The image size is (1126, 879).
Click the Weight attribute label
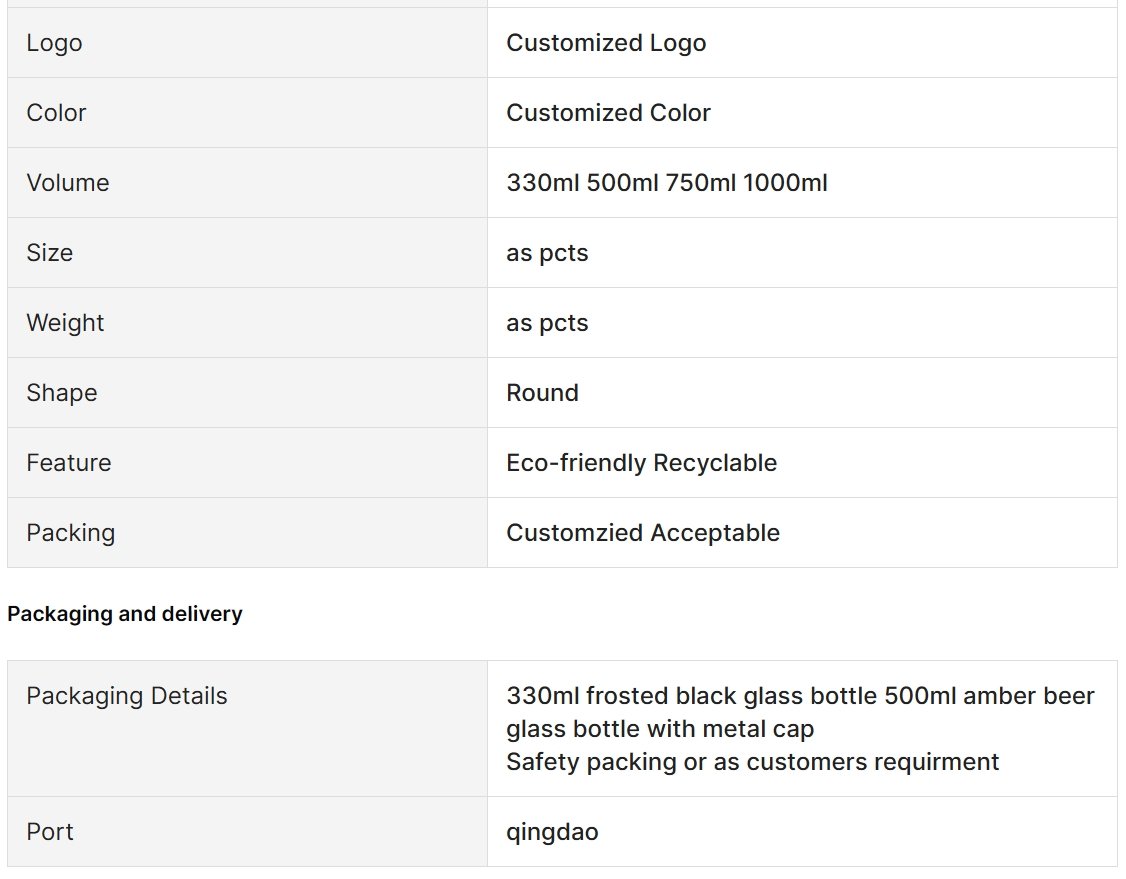pos(65,323)
